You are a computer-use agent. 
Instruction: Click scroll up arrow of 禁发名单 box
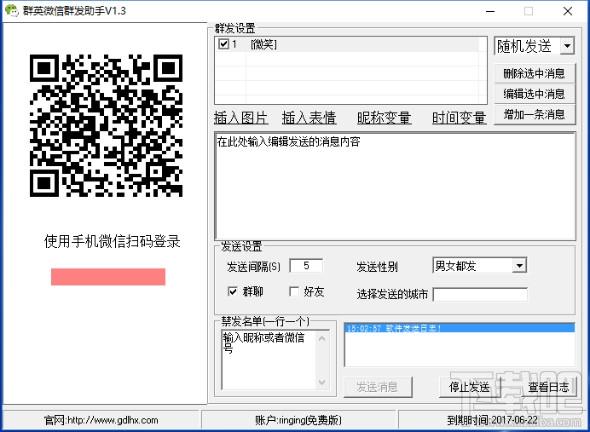[322, 338]
